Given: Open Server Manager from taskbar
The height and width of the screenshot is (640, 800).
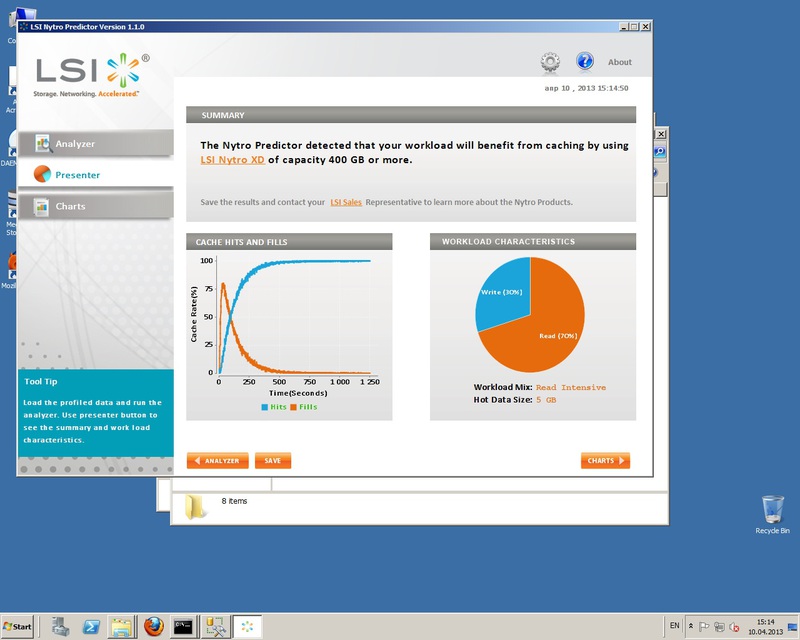Looking at the screenshot, I should point(61,626).
